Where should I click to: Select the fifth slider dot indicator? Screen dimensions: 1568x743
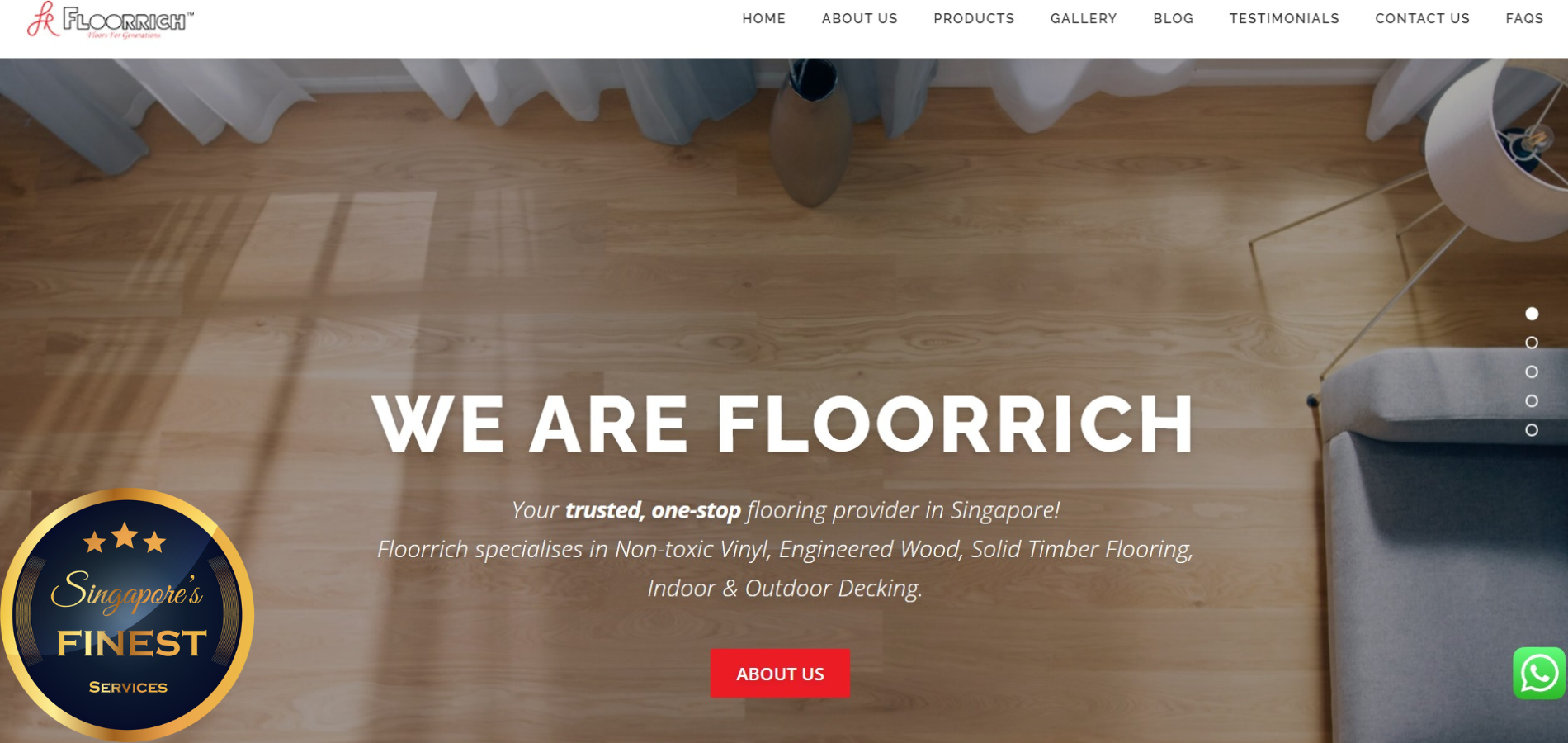click(1532, 430)
